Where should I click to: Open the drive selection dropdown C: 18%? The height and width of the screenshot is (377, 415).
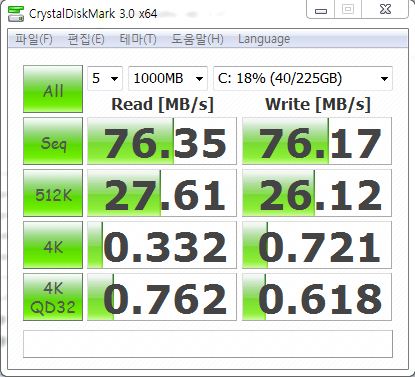click(303, 78)
